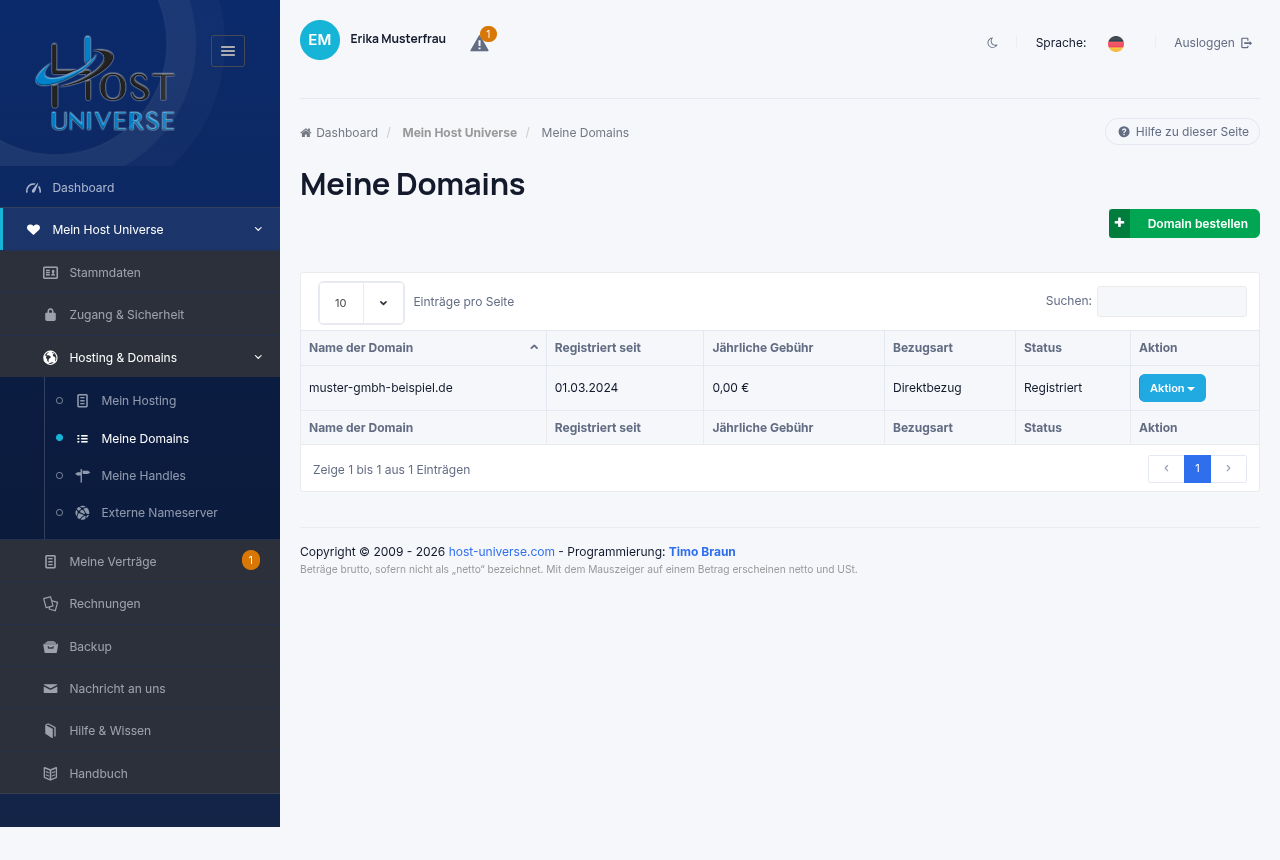This screenshot has width=1280, height=860.
Task: Click the previous page arrow
Action: [1166, 469]
